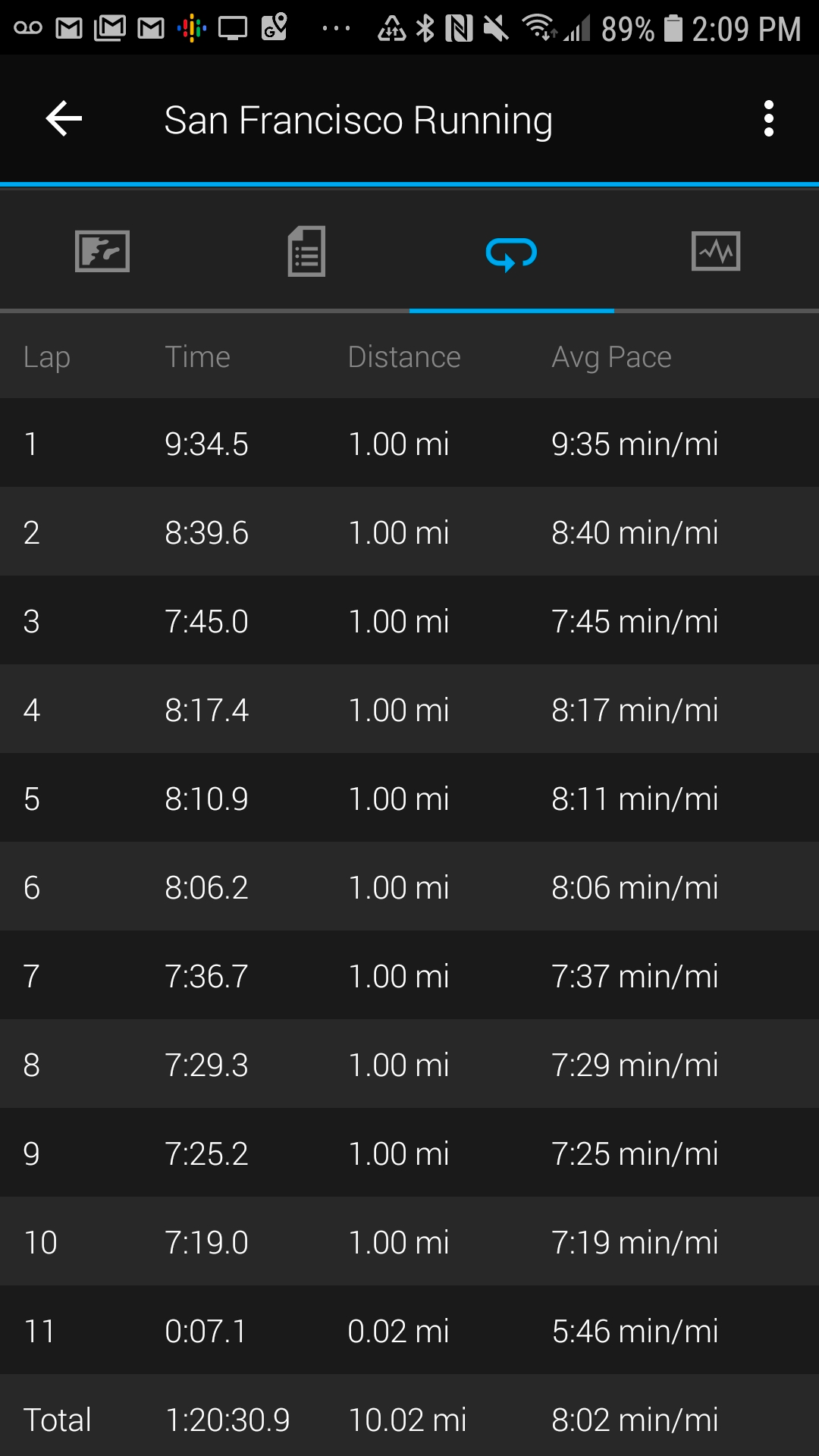Tap the back arrow icon
This screenshot has height=1456, width=819.
tap(64, 119)
